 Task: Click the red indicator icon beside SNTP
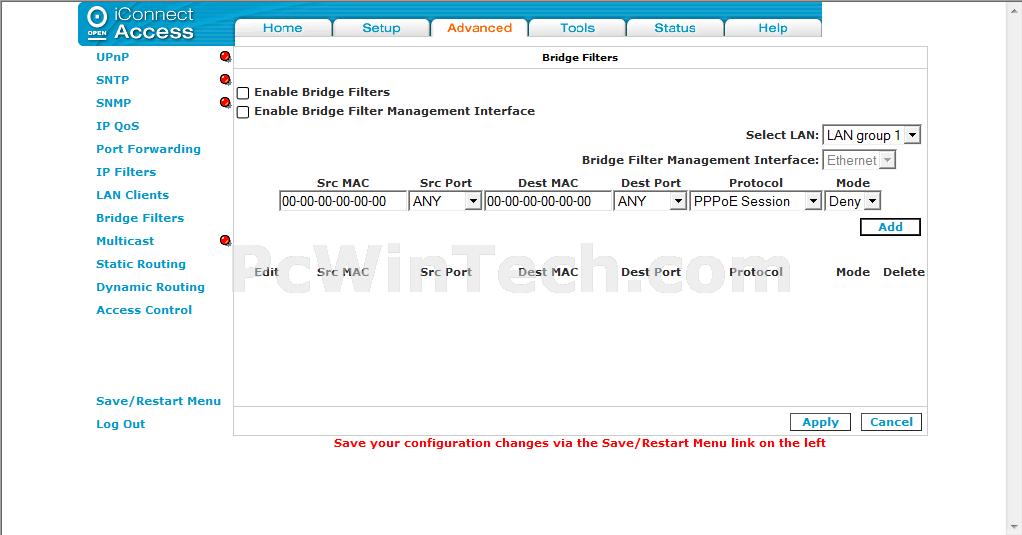pos(226,80)
